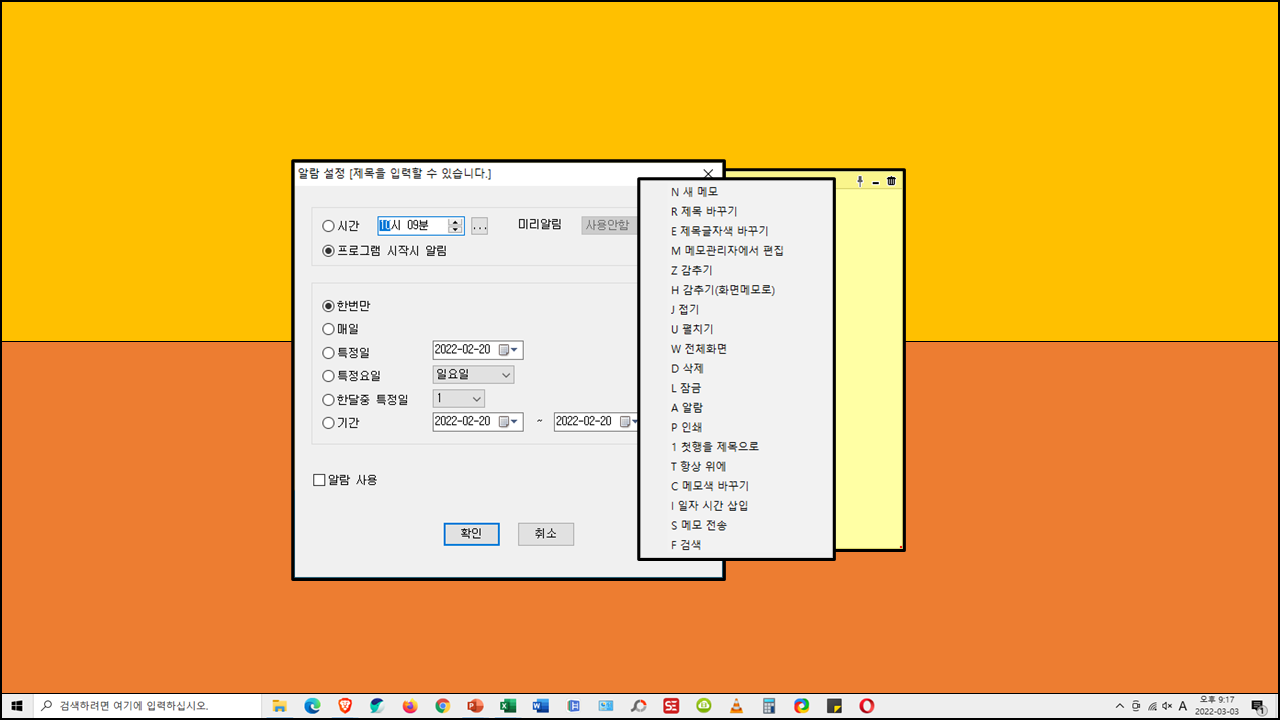Select the 기간 radio button

point(341,423)
